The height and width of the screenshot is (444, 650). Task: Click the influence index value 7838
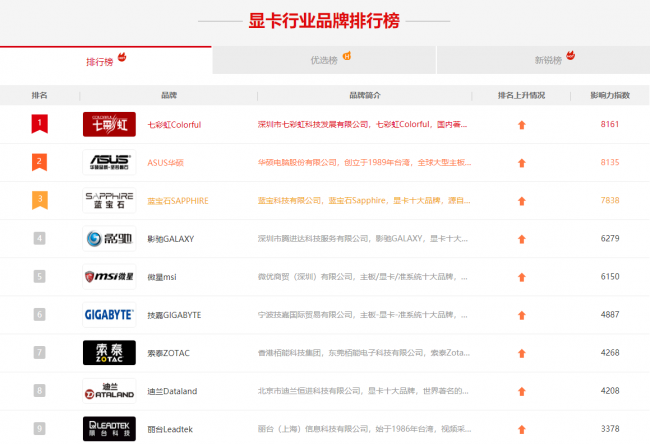point(610,201)
